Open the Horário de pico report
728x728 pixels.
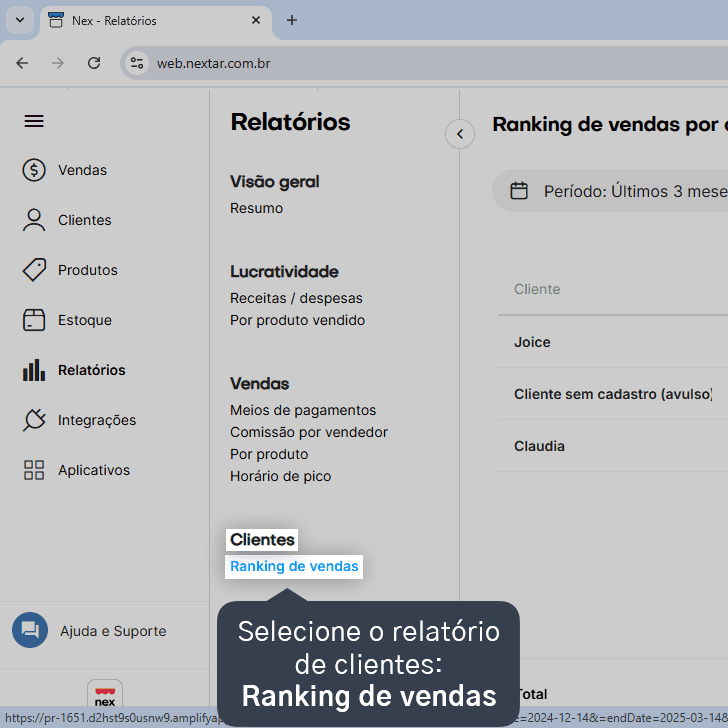tap(280, 476)
